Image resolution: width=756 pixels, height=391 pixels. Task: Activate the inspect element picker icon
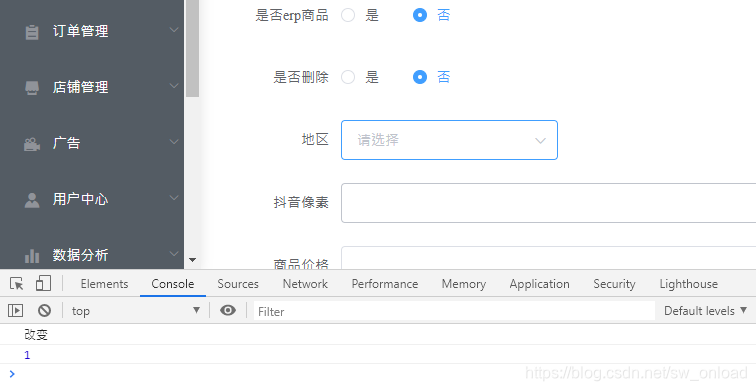(x=17, y=283)
